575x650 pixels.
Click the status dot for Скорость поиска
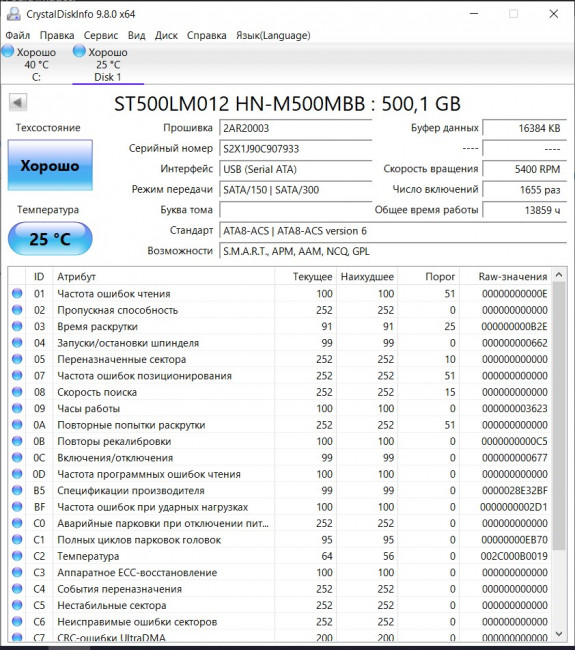tap(17, 392)
